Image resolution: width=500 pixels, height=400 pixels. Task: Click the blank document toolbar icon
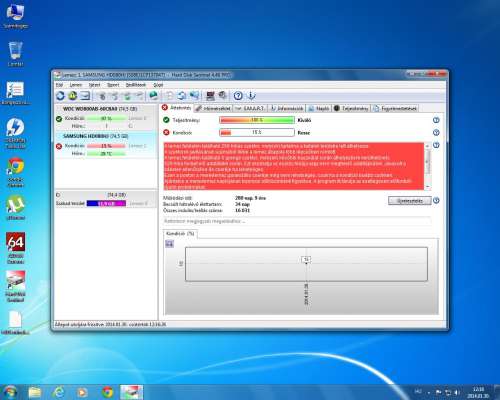click(x=169, y=96)
